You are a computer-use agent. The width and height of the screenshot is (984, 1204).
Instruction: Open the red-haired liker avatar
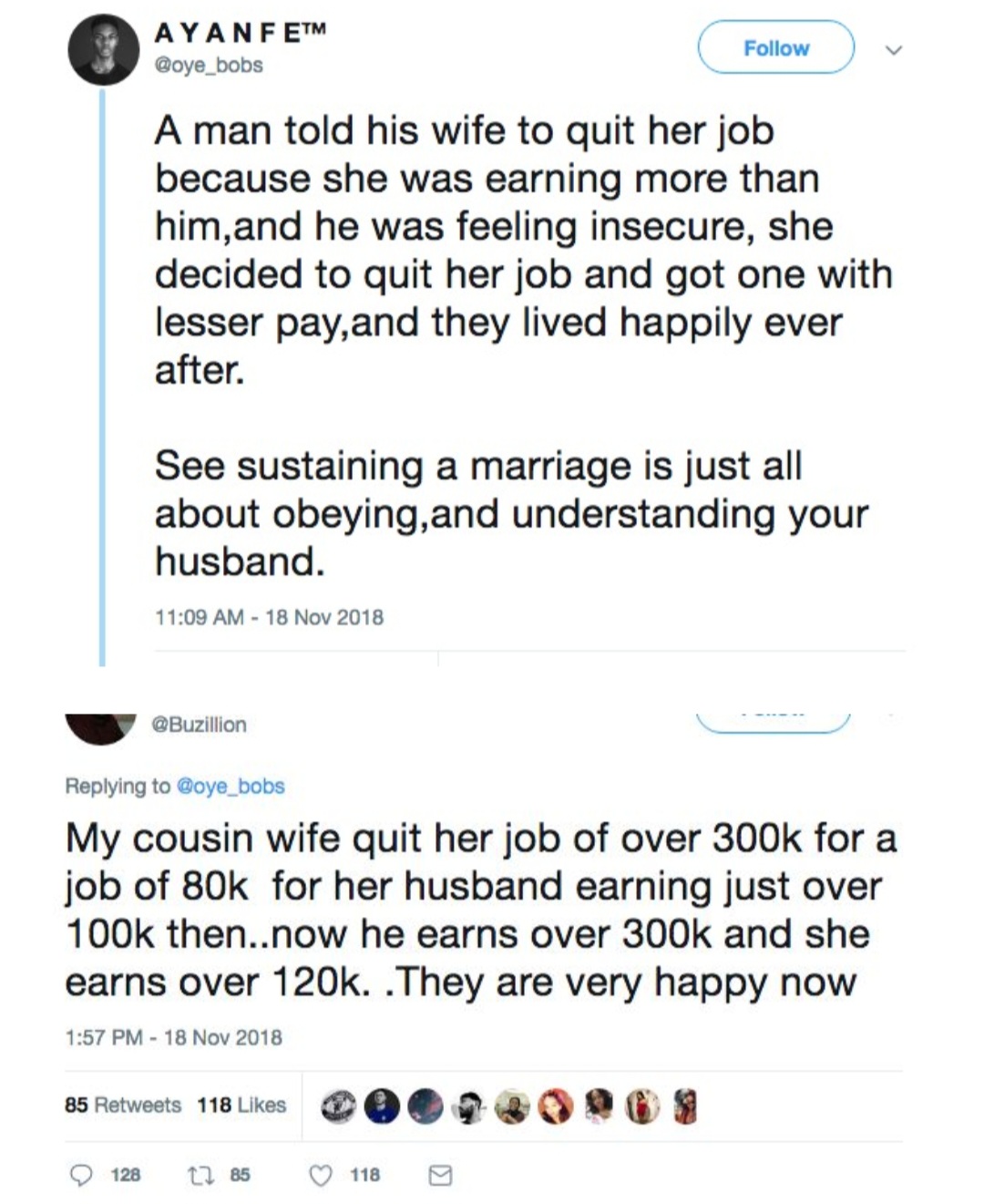click(555, 1106)
